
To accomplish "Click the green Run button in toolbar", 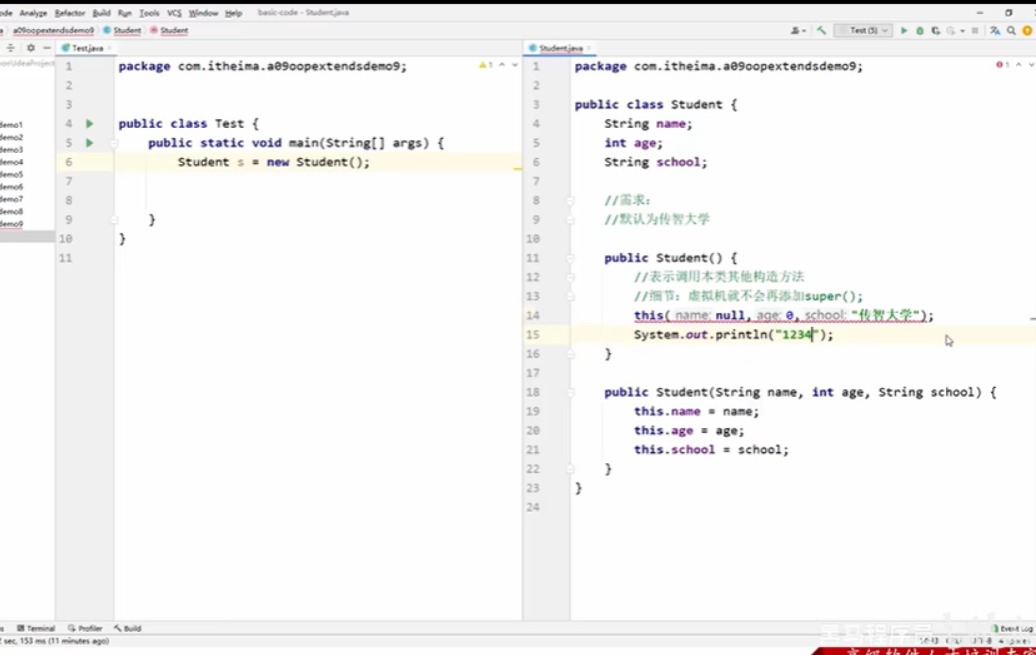I will tap(904, 30).
